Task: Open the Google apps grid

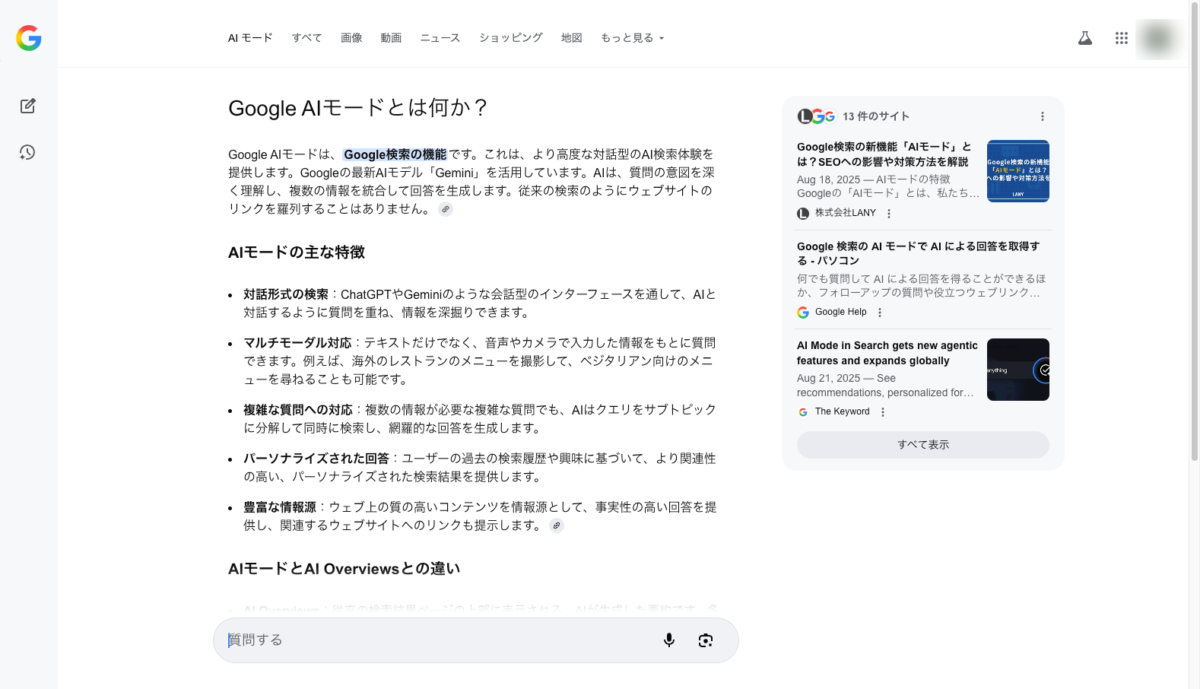Action: (x=1121, y=38)
